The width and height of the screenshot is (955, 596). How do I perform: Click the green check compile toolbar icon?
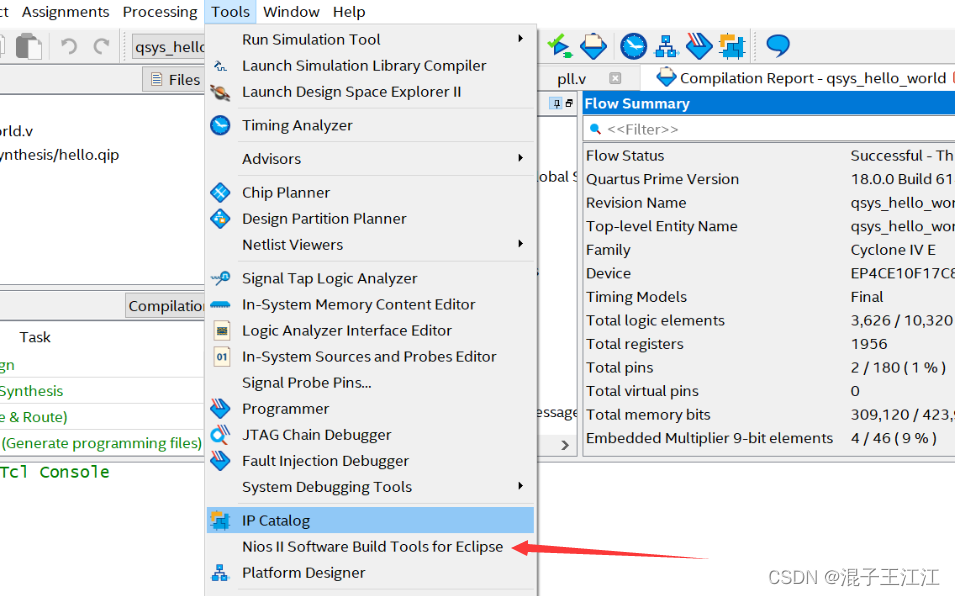click(559, 46)
